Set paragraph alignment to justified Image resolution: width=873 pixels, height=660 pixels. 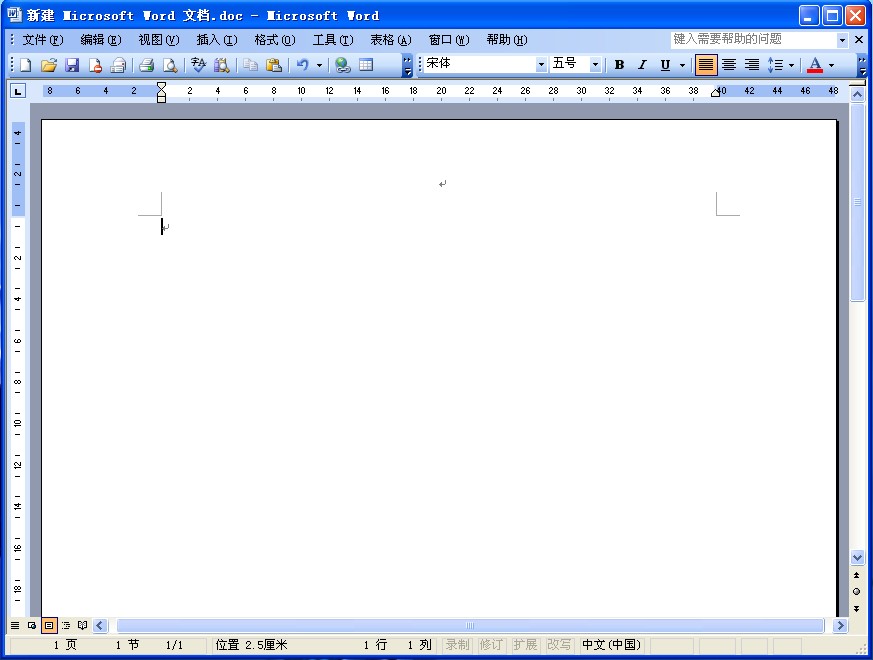[x=705, y=65]
